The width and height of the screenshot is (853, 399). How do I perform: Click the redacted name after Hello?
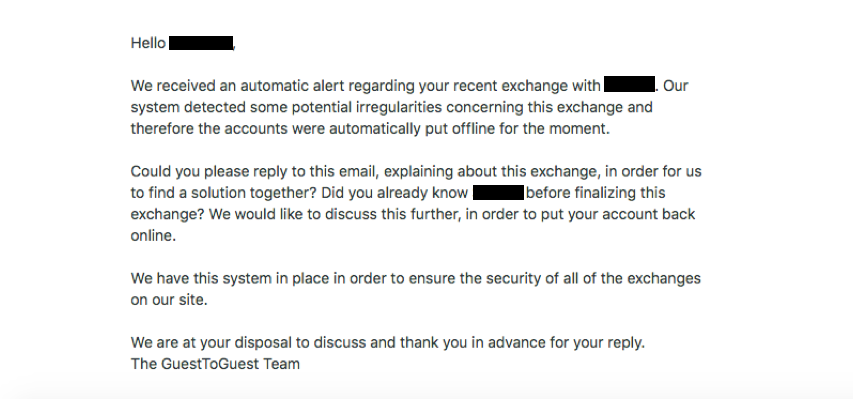point(201,43)
